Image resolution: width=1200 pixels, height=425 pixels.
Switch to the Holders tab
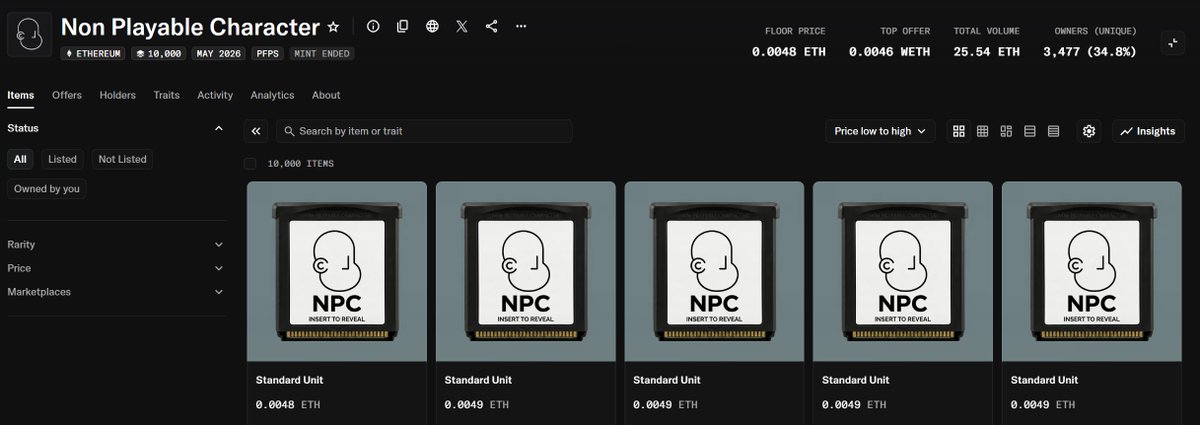coord(117,95)
